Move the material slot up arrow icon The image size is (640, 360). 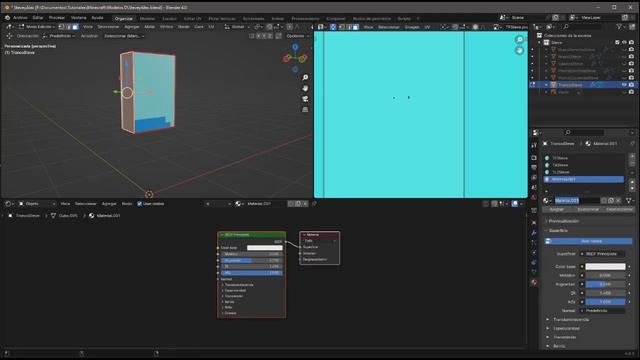pos(632,182)
